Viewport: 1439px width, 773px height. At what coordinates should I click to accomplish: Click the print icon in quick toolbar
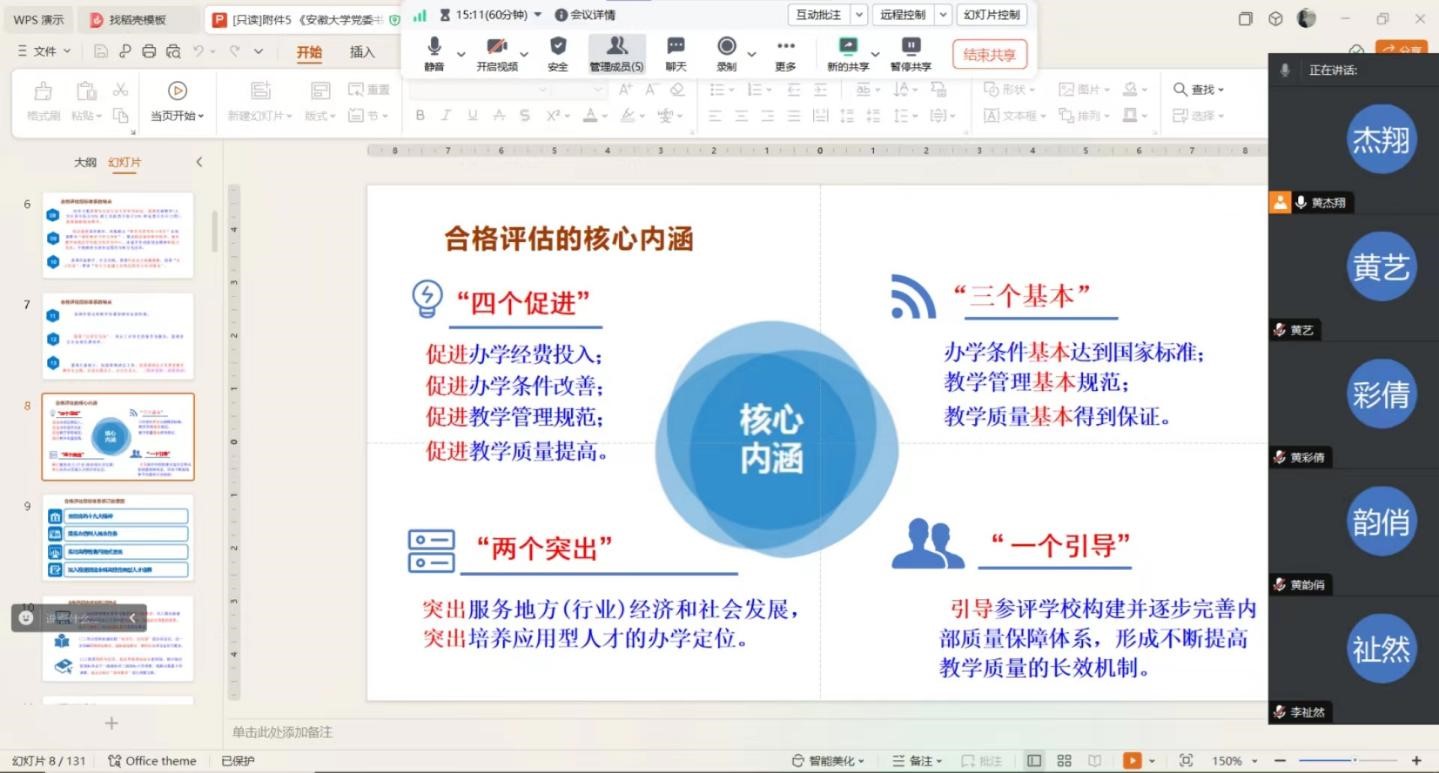[x=149, y=52]
